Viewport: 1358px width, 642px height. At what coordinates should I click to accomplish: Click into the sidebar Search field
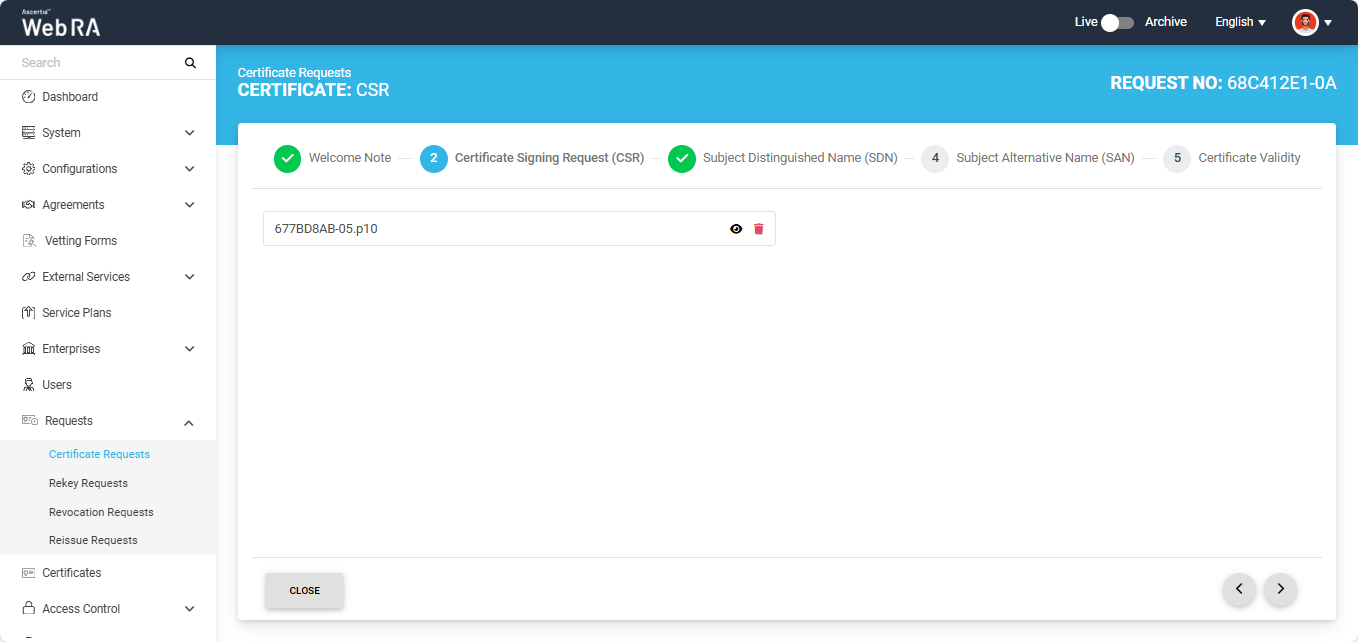tap(95, 63)
